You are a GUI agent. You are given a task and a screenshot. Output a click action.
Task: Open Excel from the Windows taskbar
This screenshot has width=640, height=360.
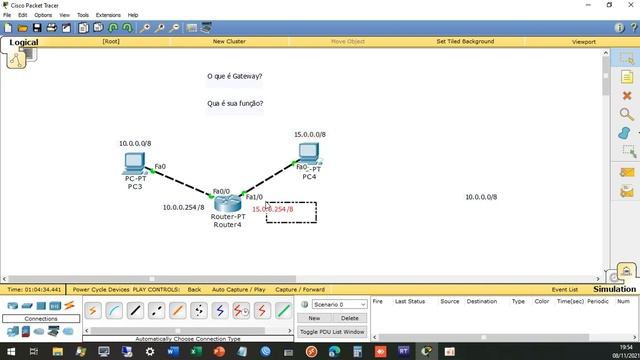[196, 351]
